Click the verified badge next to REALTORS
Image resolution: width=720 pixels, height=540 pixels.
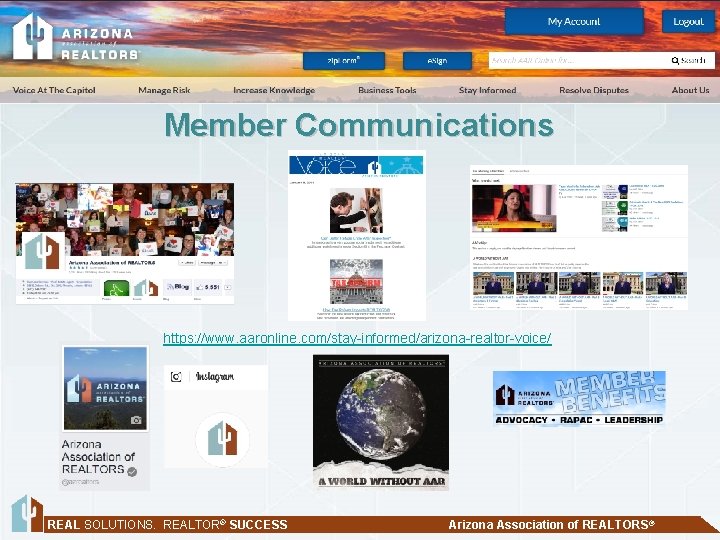pyautogui.click(x=132, y=472)
